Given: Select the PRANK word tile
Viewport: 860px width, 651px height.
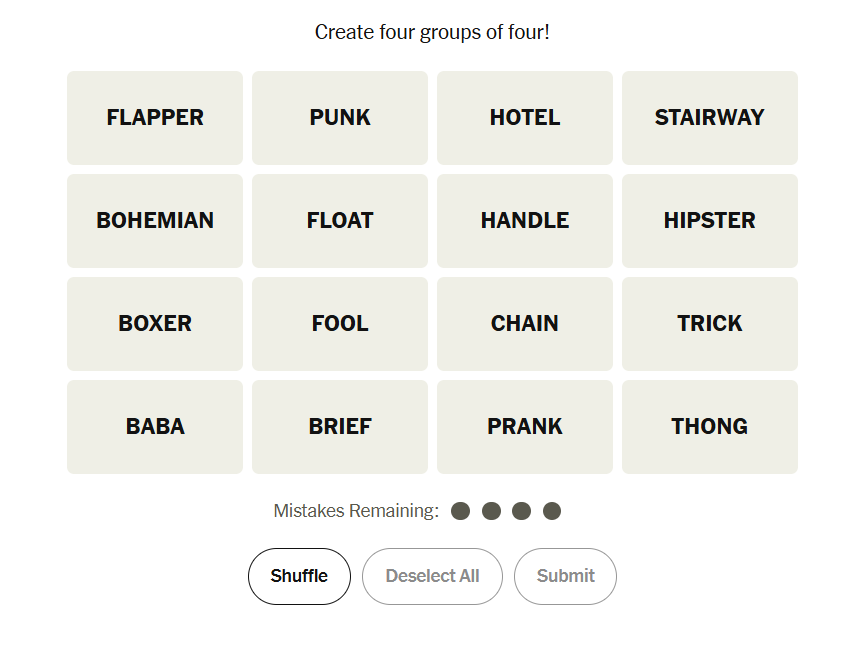Looking at the screenshot, I should tap(525, 427).
